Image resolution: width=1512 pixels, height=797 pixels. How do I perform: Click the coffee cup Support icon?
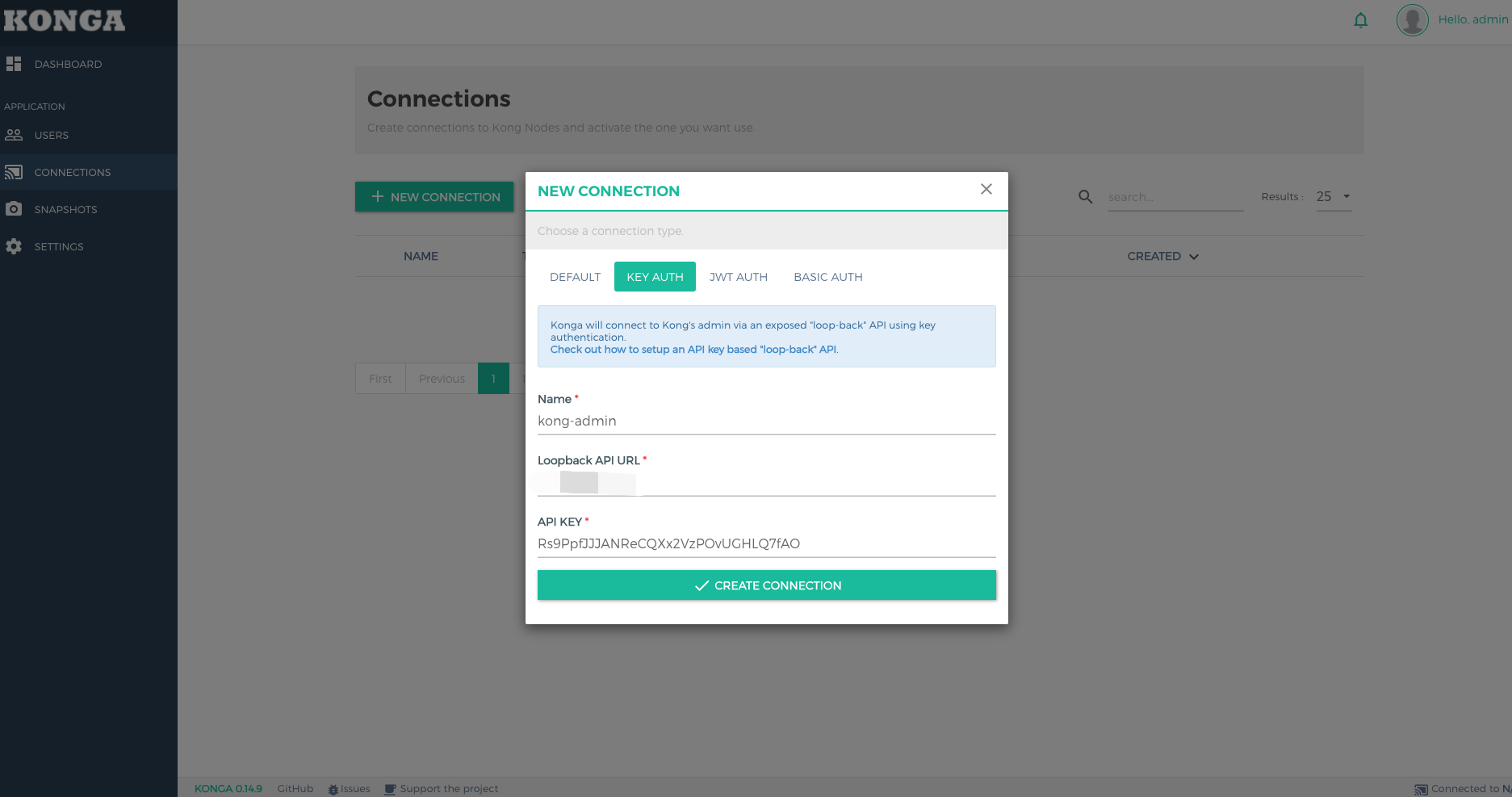[391, 789]
